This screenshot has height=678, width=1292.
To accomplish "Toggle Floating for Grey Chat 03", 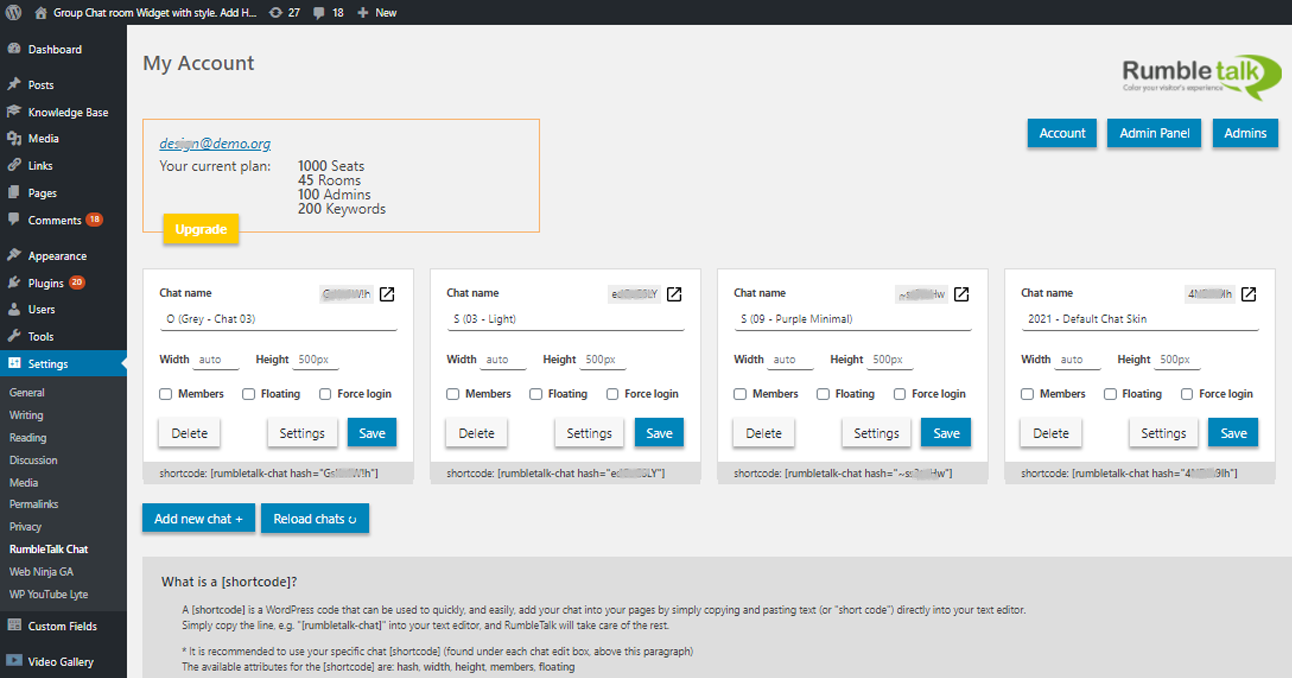I will click(x=249, y=394).
